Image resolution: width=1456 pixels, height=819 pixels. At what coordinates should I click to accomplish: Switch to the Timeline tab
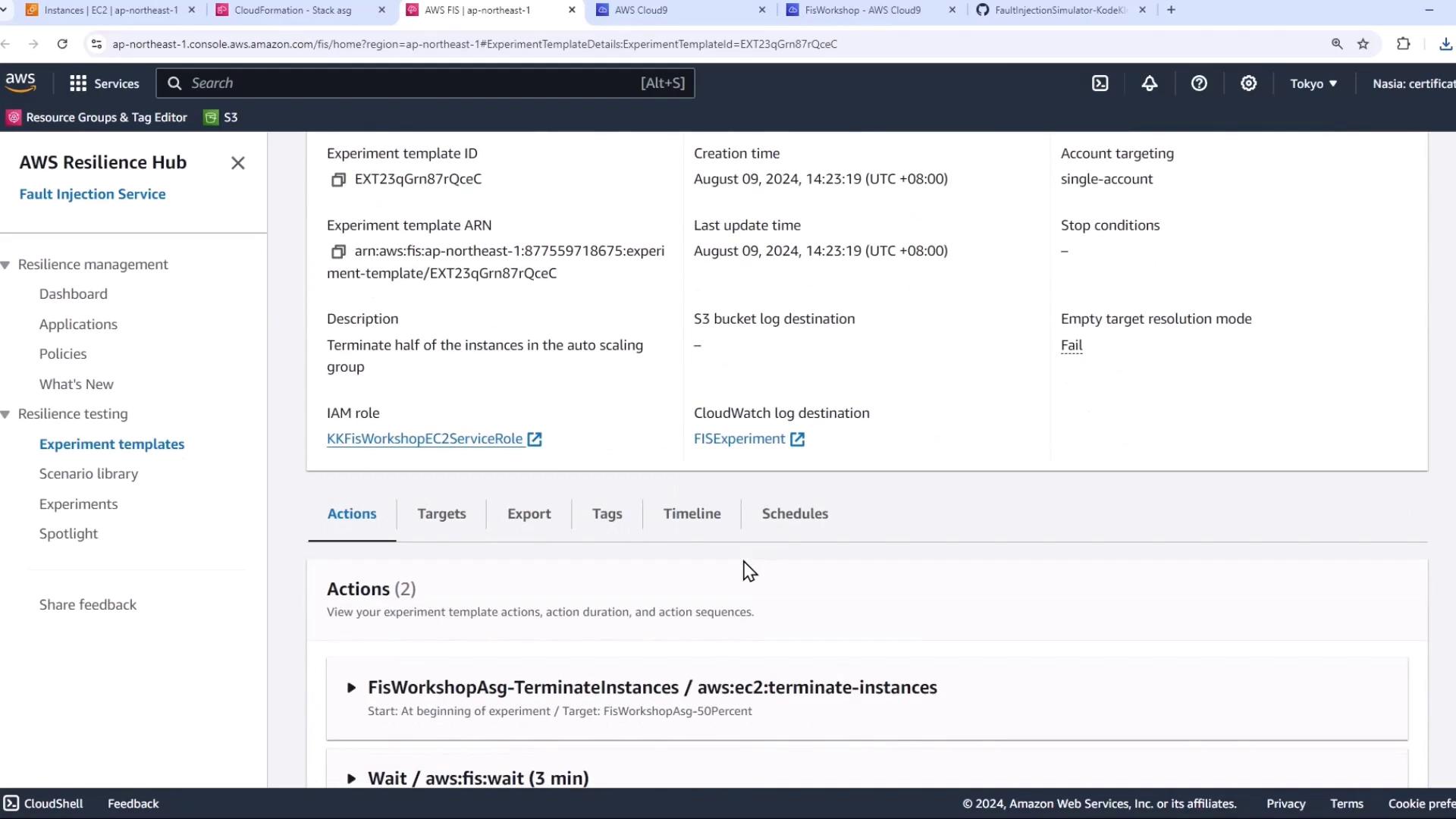pos(692,513)
